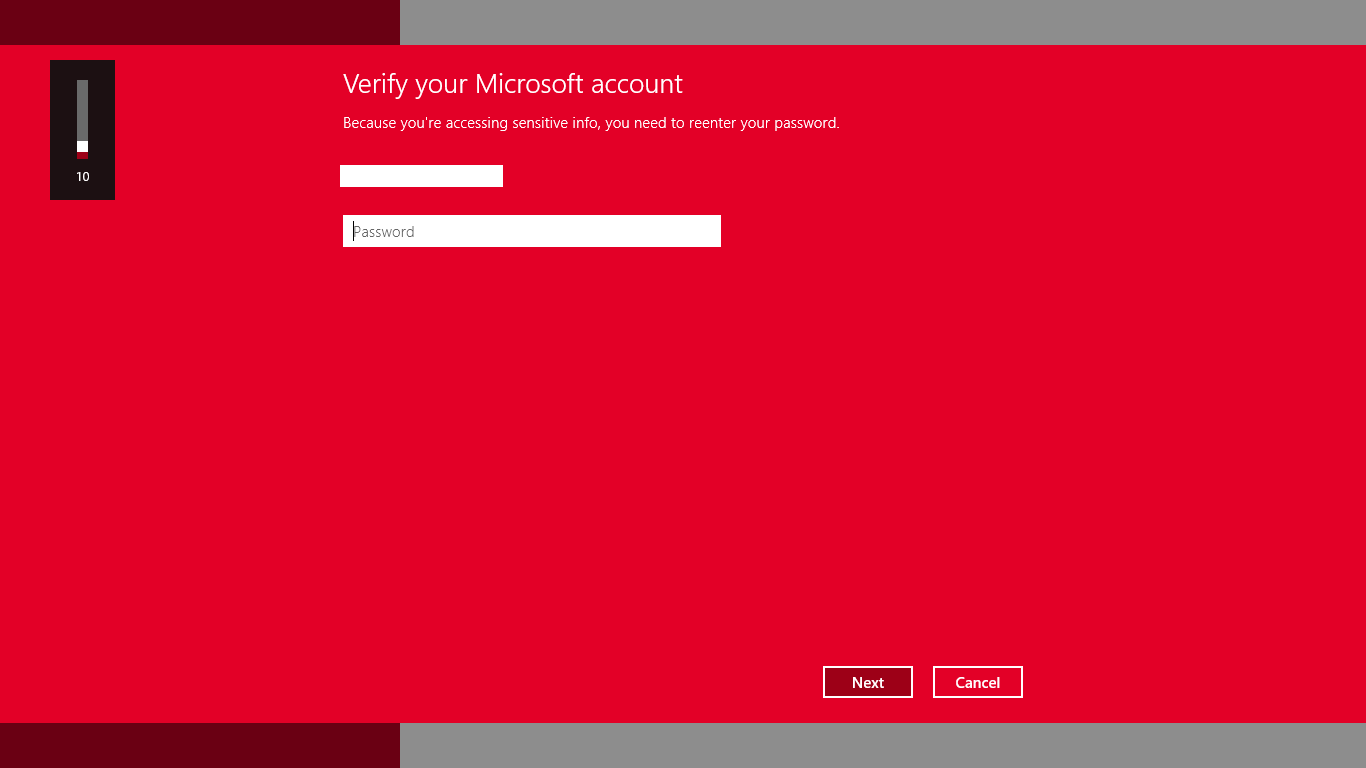Click the blanked-out account email box
The height and width of the screenshot is (768, 1366).
[421, 176]
